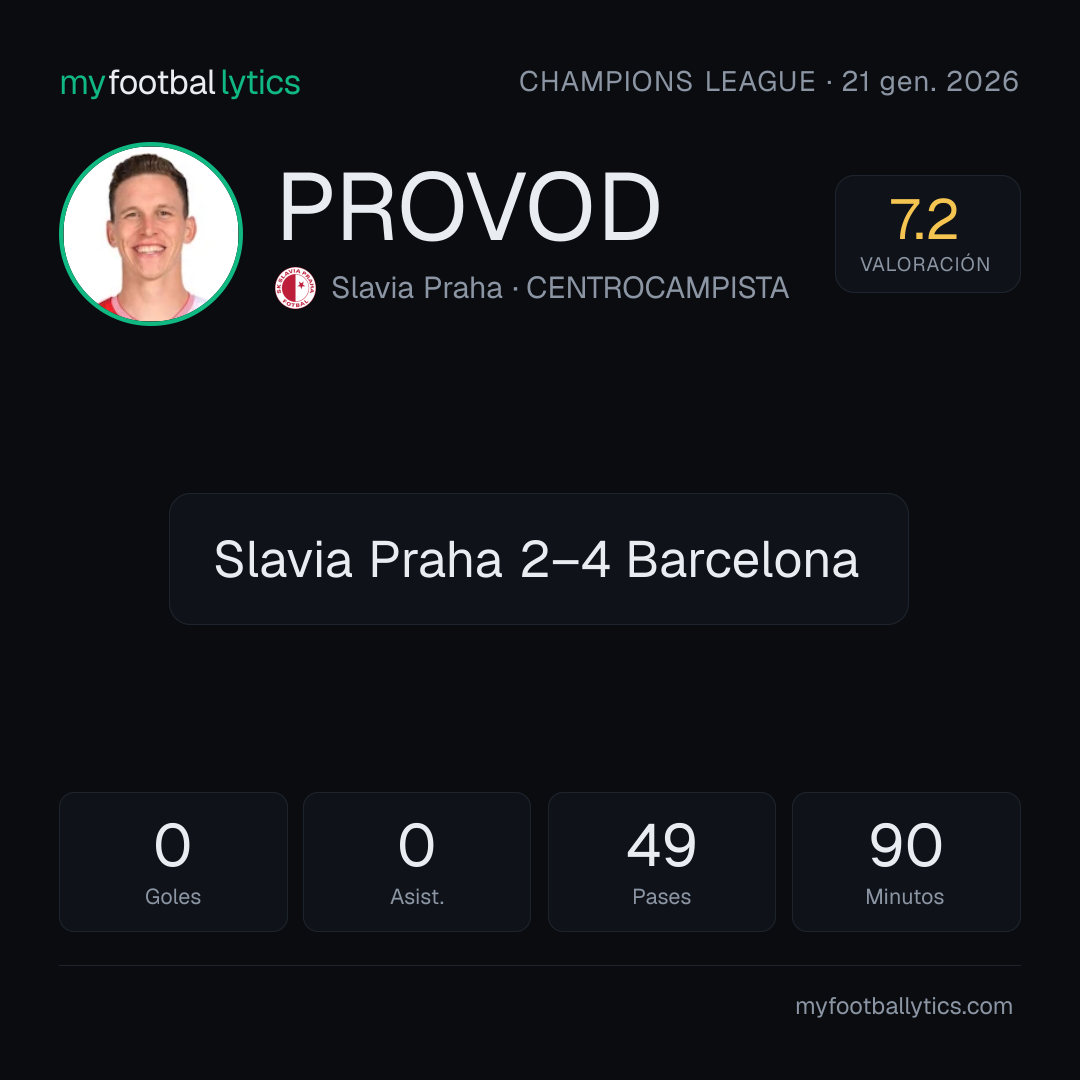Select the PROVOD player name heading
The width and height of the screenshot is (1080, 1080).
[x=469, y=207]
